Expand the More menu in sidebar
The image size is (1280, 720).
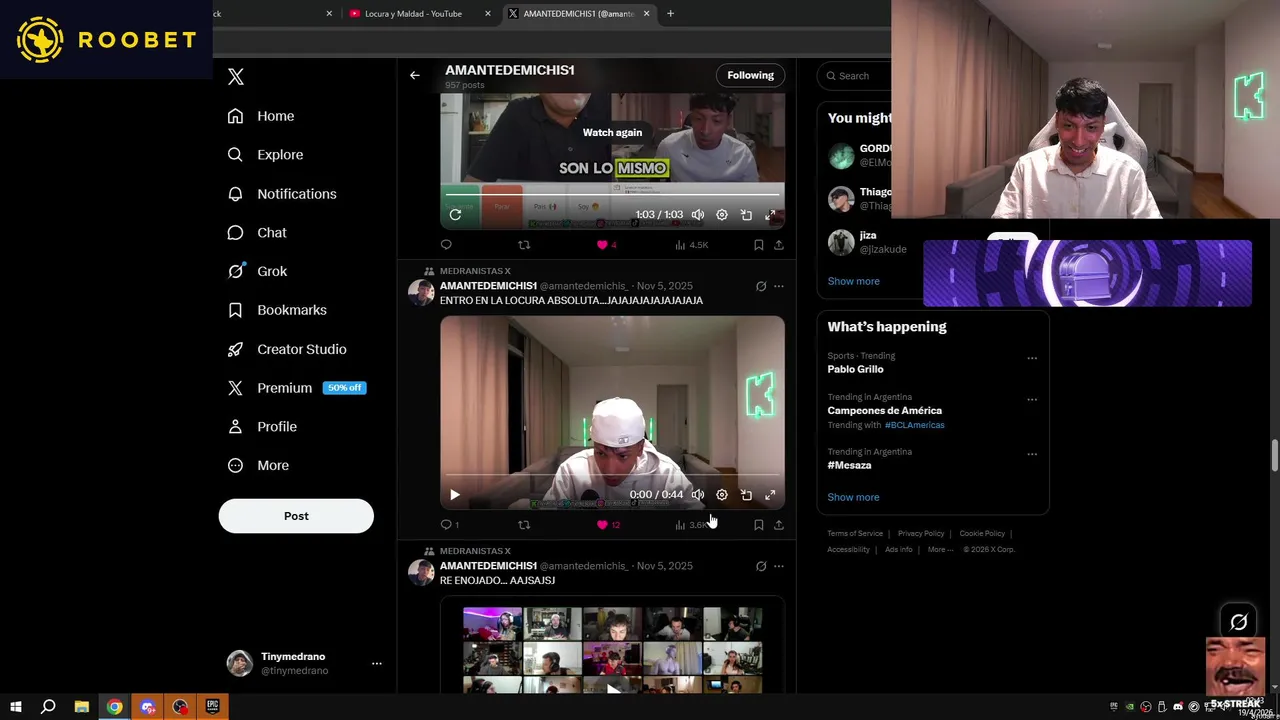(258, 465)
